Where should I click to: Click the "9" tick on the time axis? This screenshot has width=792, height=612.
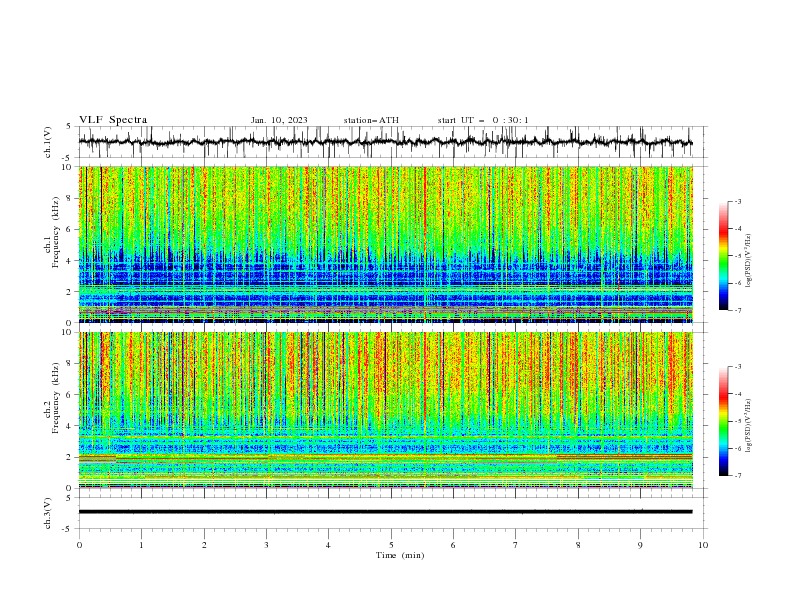[x=640, y=545]
